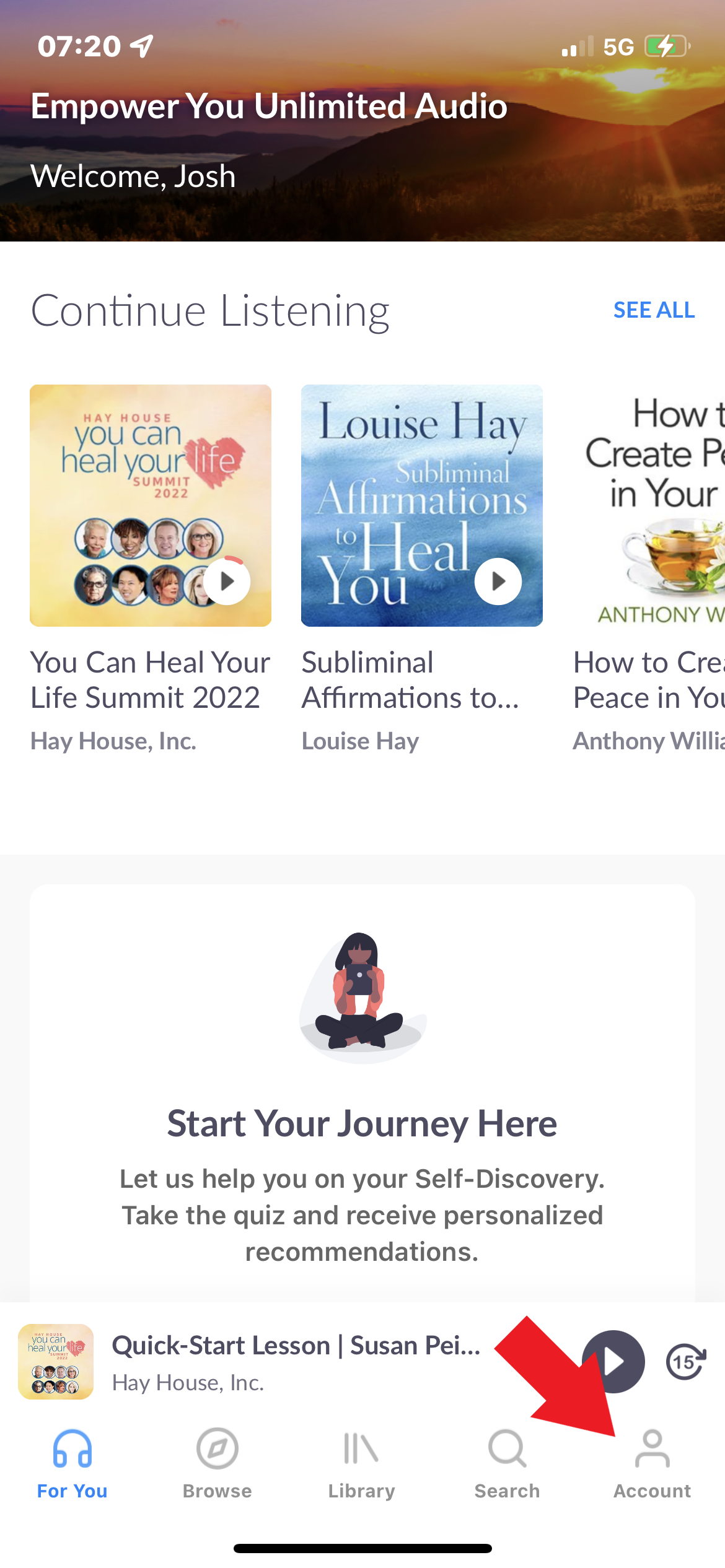This screenshot has height=1568, width=725.
Task: Select the For You headphones tab
Action: pyautogui.click(x=72, y=1464)
